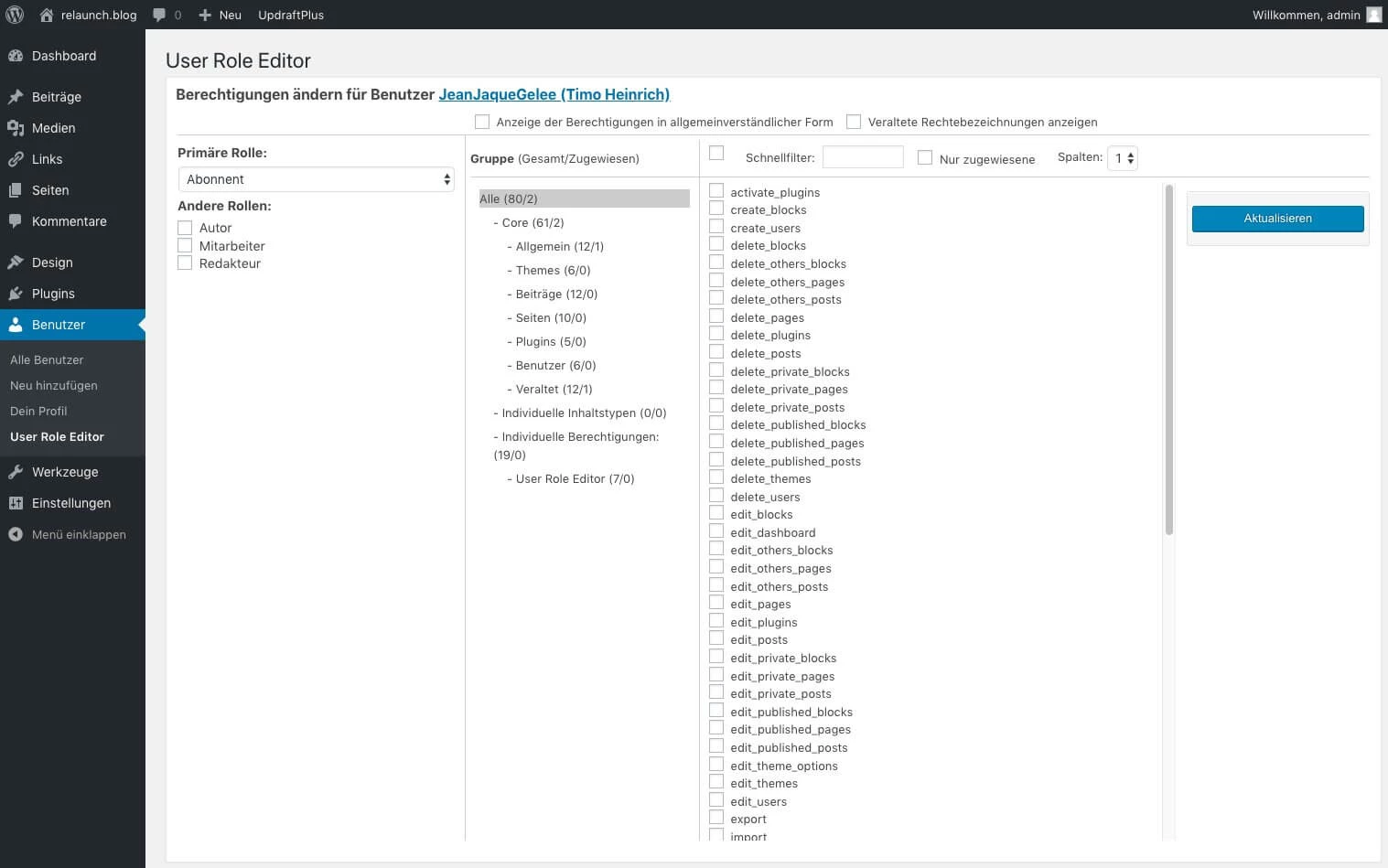Click the Dashboard gauge icon
Viewport: 1388px width, 868px height.
tap(16, 56)
